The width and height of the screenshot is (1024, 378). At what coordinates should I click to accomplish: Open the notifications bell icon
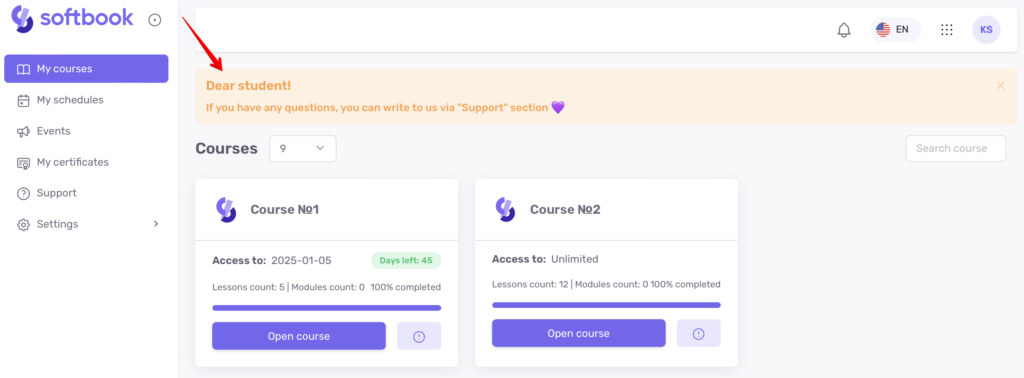coord(844,30)
